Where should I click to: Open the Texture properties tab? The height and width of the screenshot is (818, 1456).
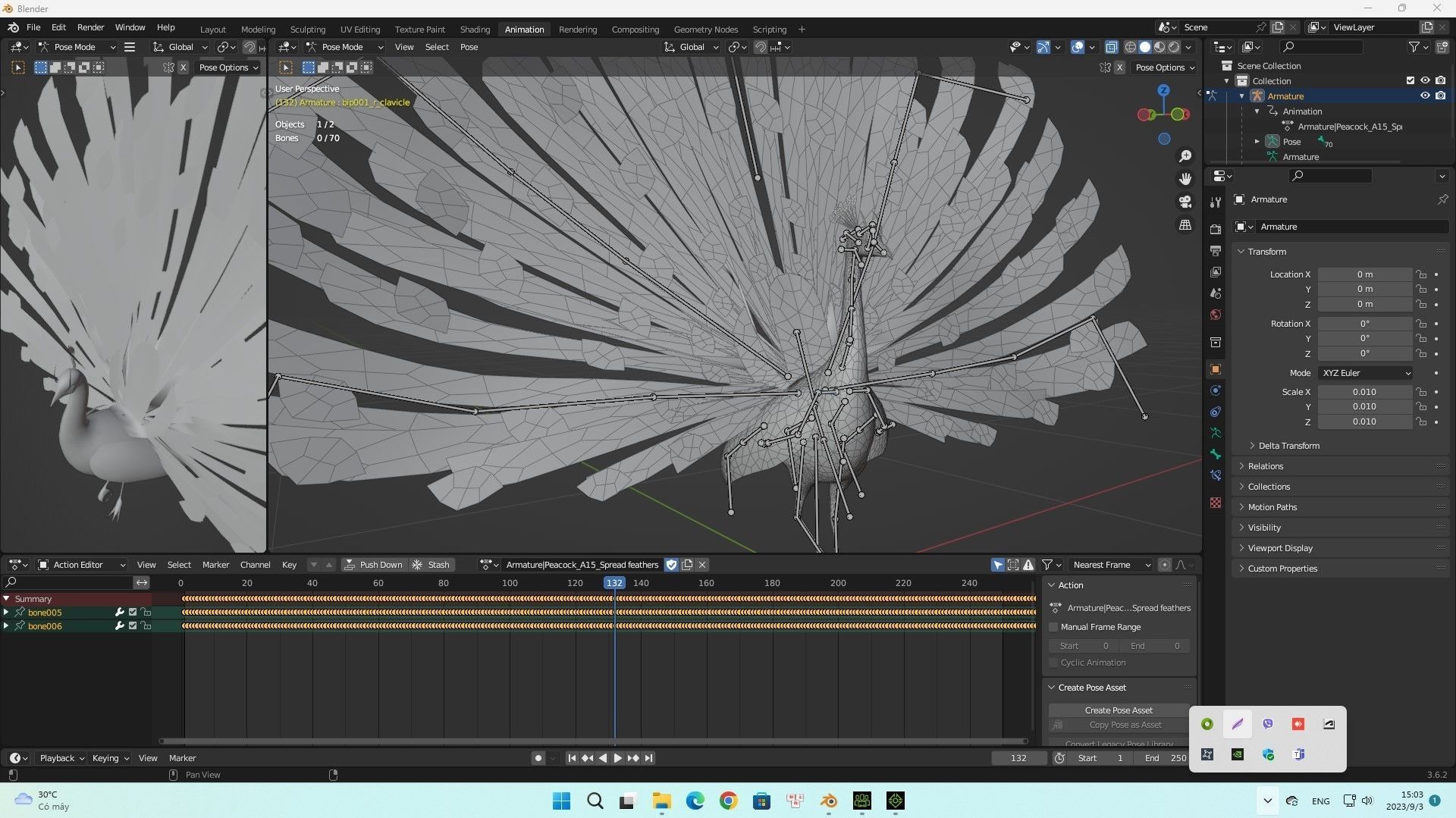tap(1216, 503)
